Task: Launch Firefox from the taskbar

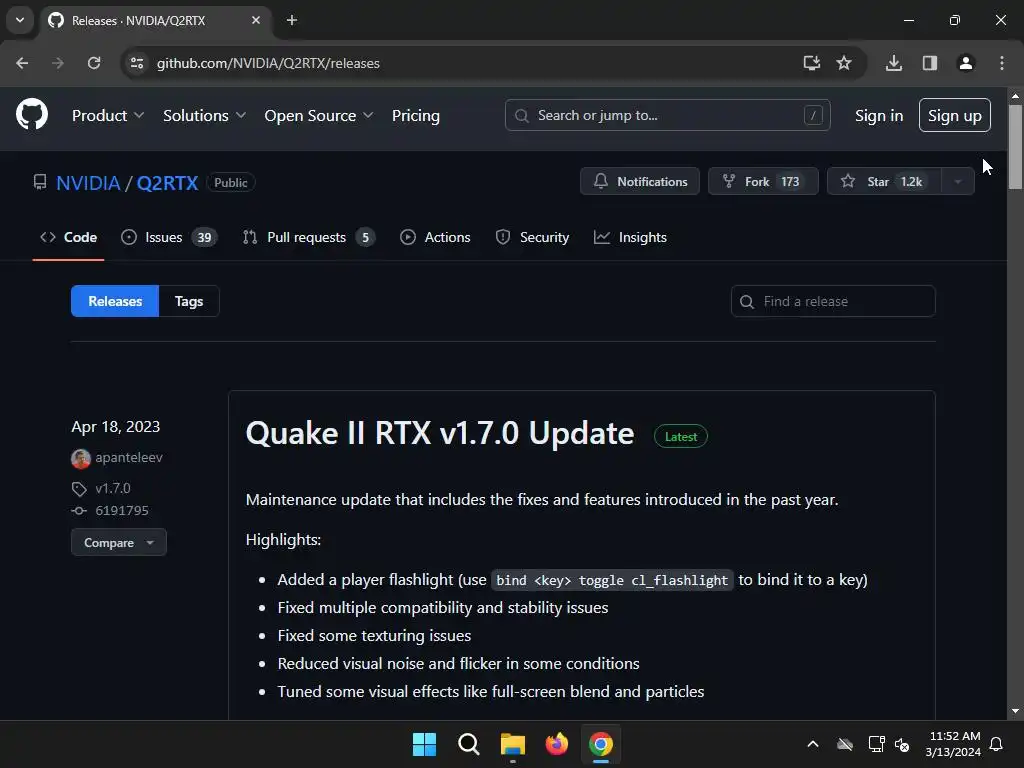Action: point(556,744)
